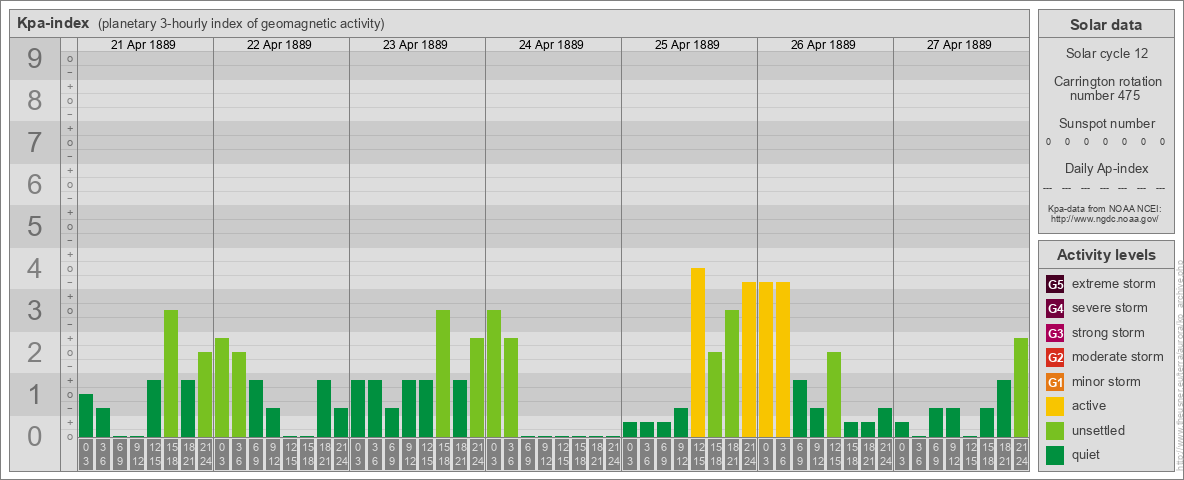This screenshot has height=480, width=1184.
Task: Click the Kp scale number 5 on the axis
Action: tap(34, 226)
